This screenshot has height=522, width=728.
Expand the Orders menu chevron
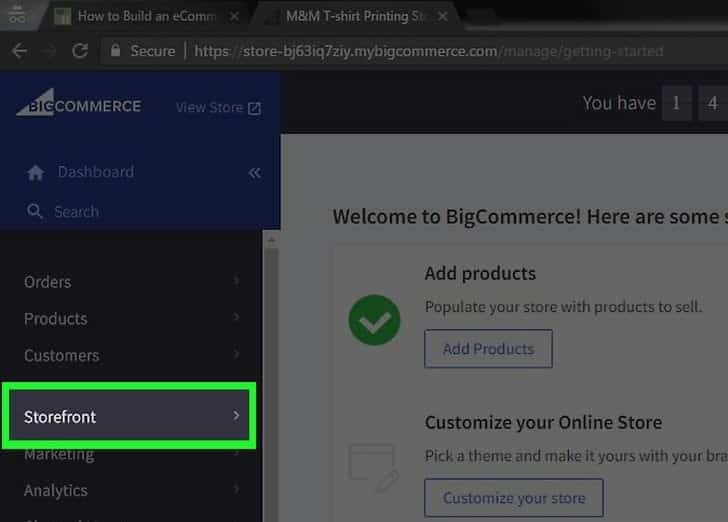(x=237, y=280)
